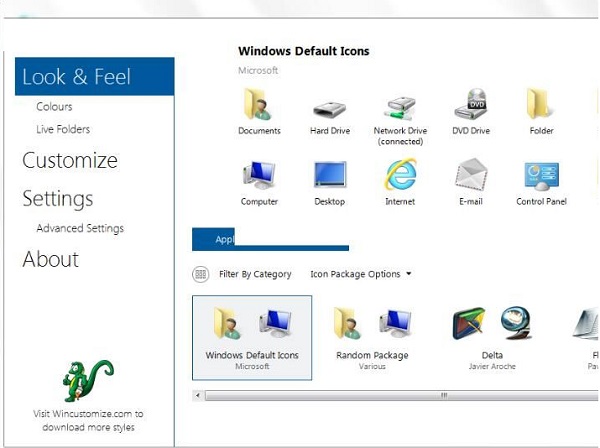Open the Look & Feel section
The height and width of the screenshot is (448, 600).
[x=95, y=77]
